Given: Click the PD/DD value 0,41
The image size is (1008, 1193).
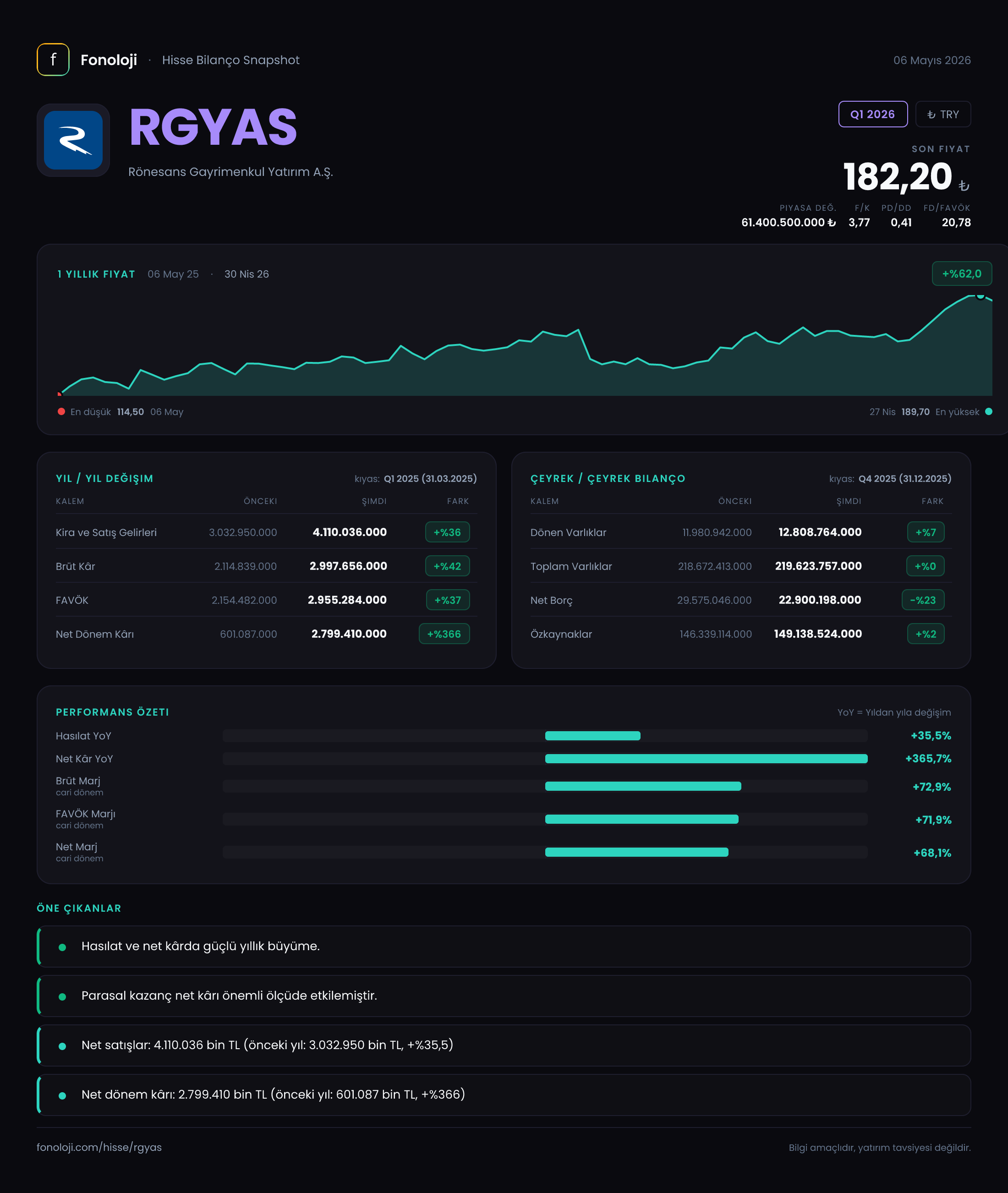Looking at the screenshot, I should point(901,222).
